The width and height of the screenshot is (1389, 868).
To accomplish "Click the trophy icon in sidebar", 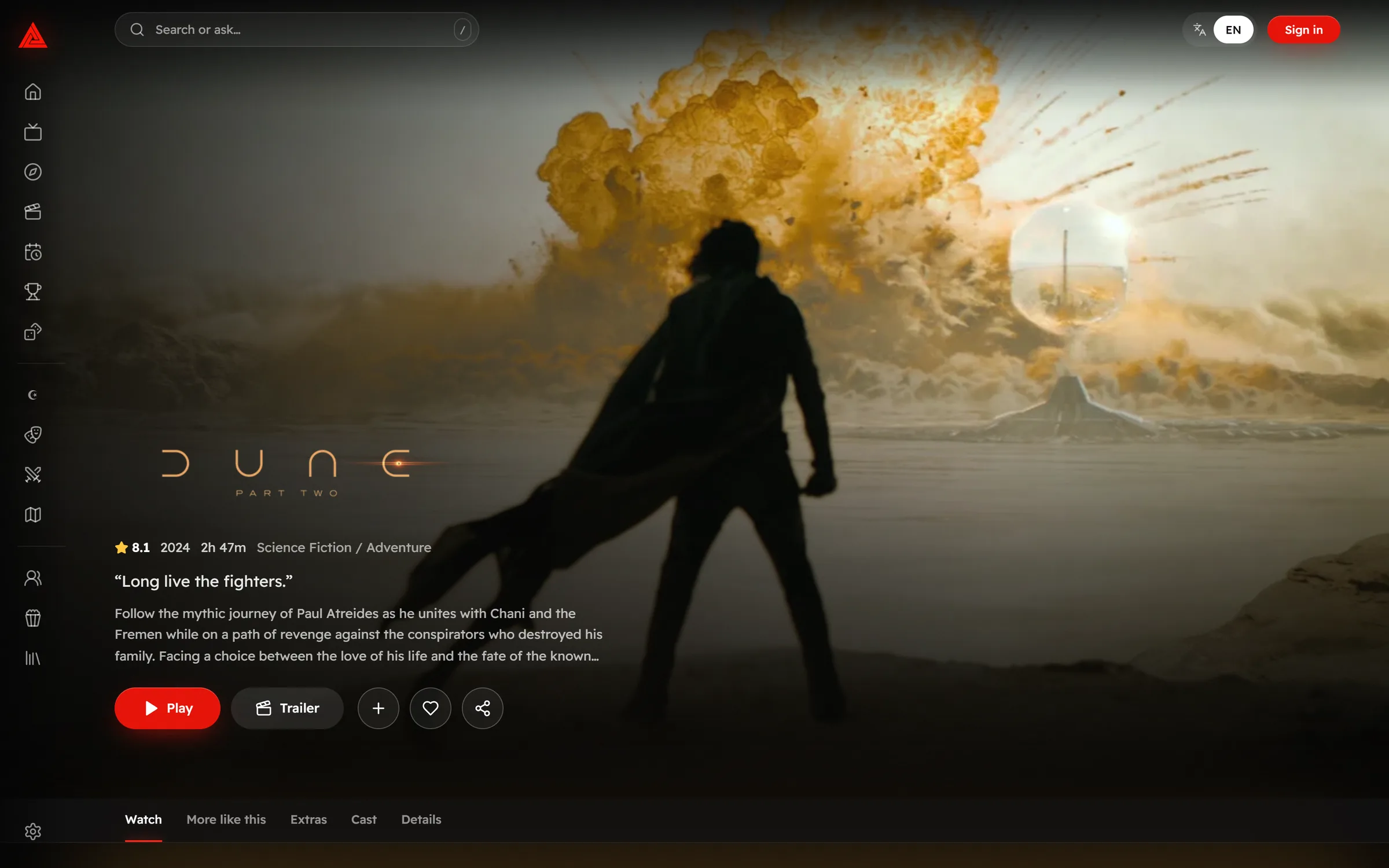I will [x=33, y=292].
